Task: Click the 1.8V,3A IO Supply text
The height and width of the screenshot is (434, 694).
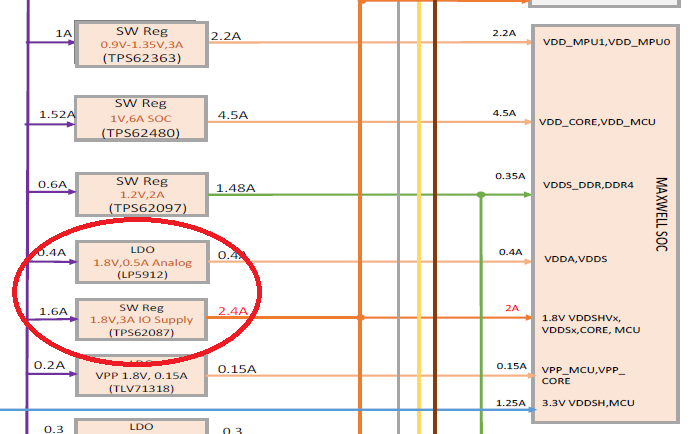Action: point(142,320)
